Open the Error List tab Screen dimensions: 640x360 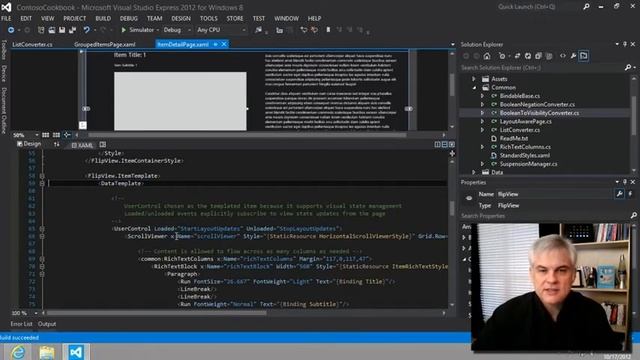tap(21, 324)
